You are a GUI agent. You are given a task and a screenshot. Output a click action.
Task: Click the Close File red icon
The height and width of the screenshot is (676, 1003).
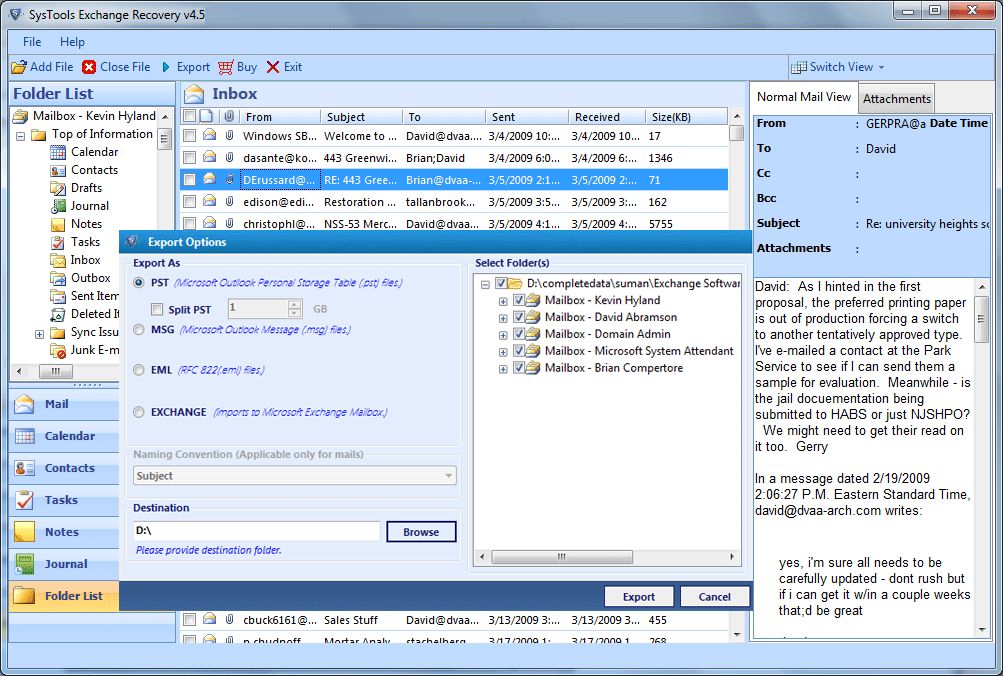[x=90, y=67]
